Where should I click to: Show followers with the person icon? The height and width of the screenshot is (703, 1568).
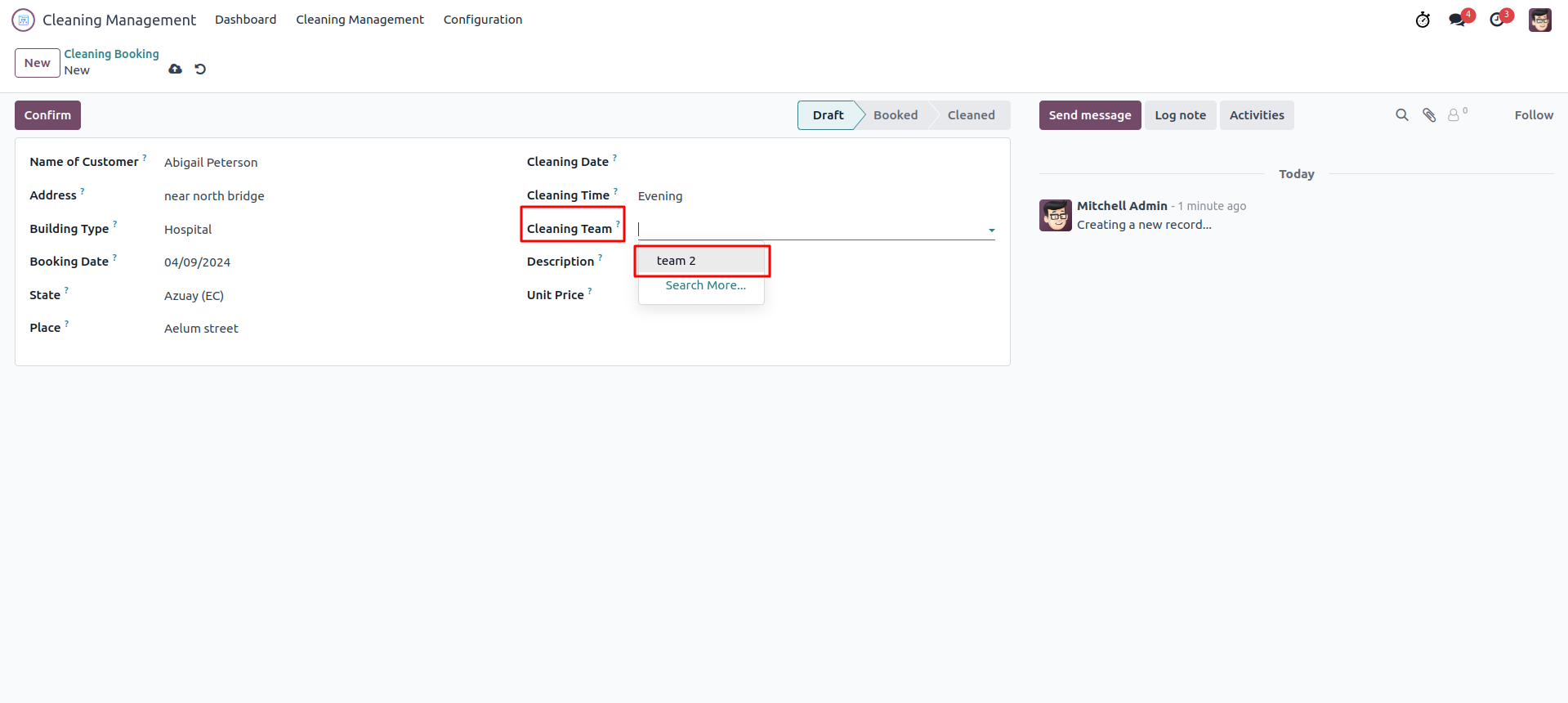[x=1454, y=115]
